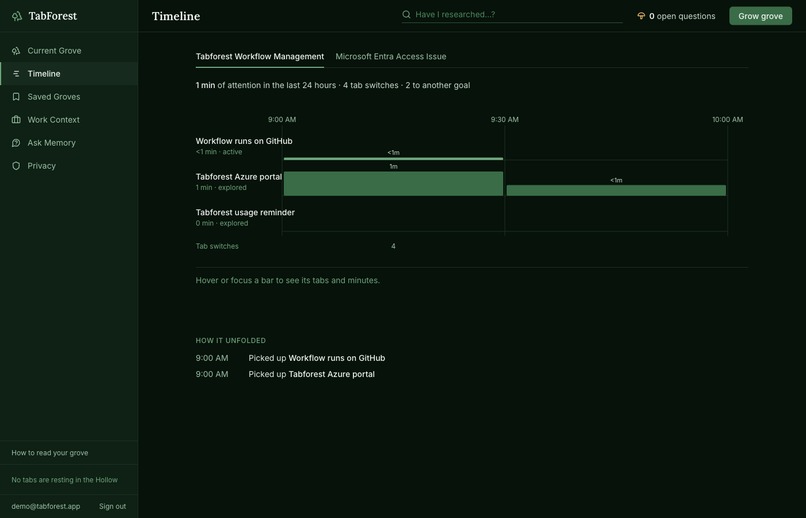Open Ask Memory
Image resolution: width=806 pixels, height=518 pixels.
tap(69, 143)
